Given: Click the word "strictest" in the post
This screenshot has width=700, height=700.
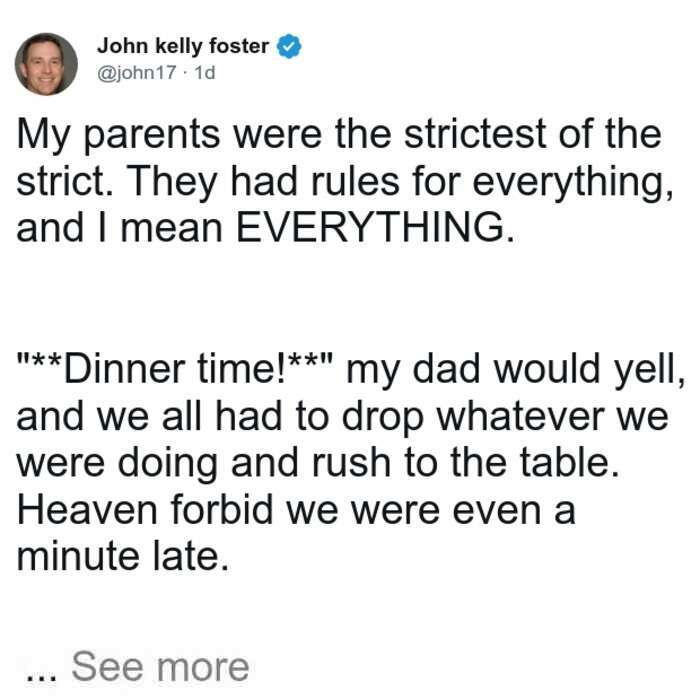Looking at the screenshot, I should [x=476, y=133].
